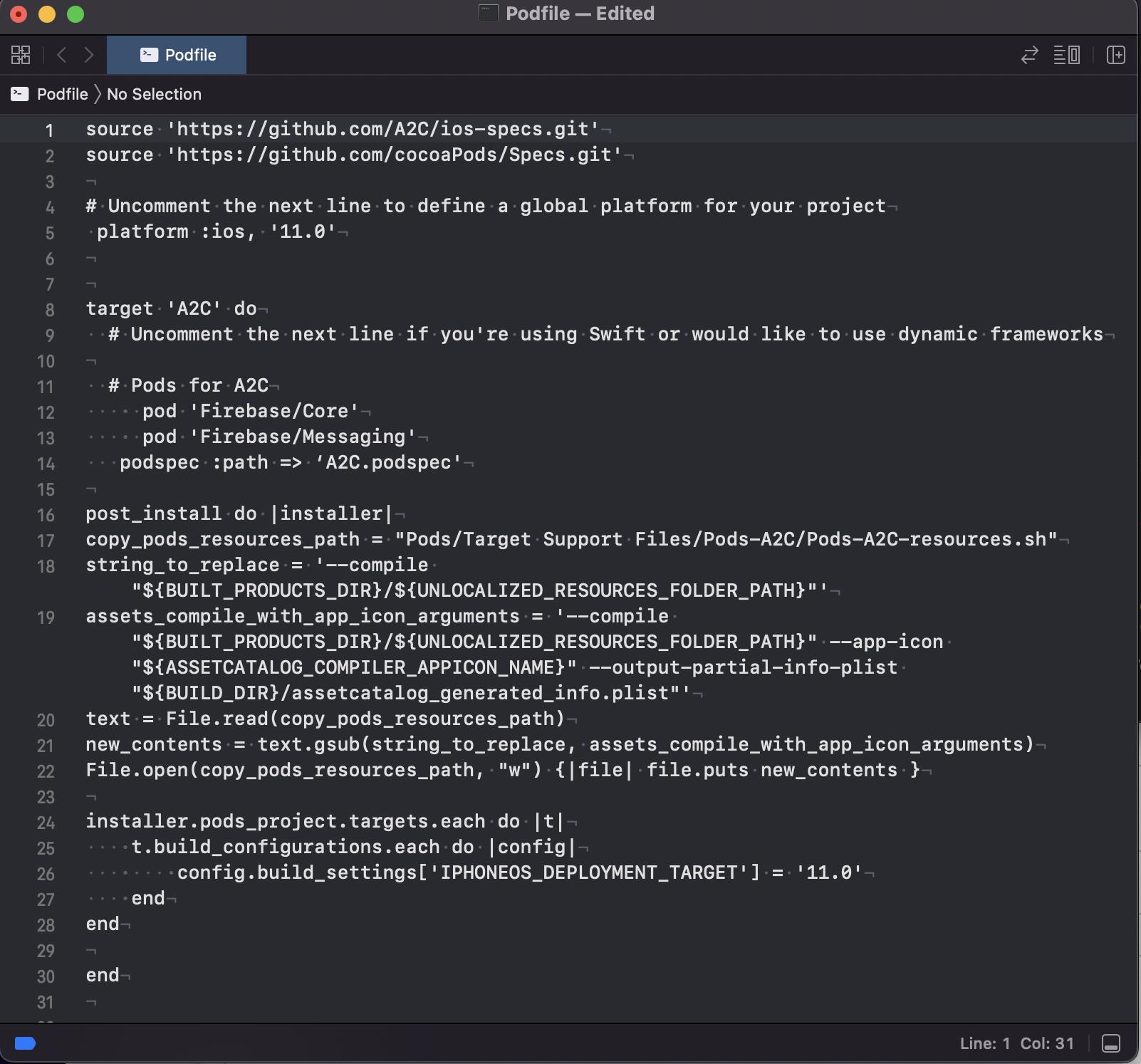Click Podfile in the jump bar
This screenshot has width=1141, height=1064.
coord(63,94)
